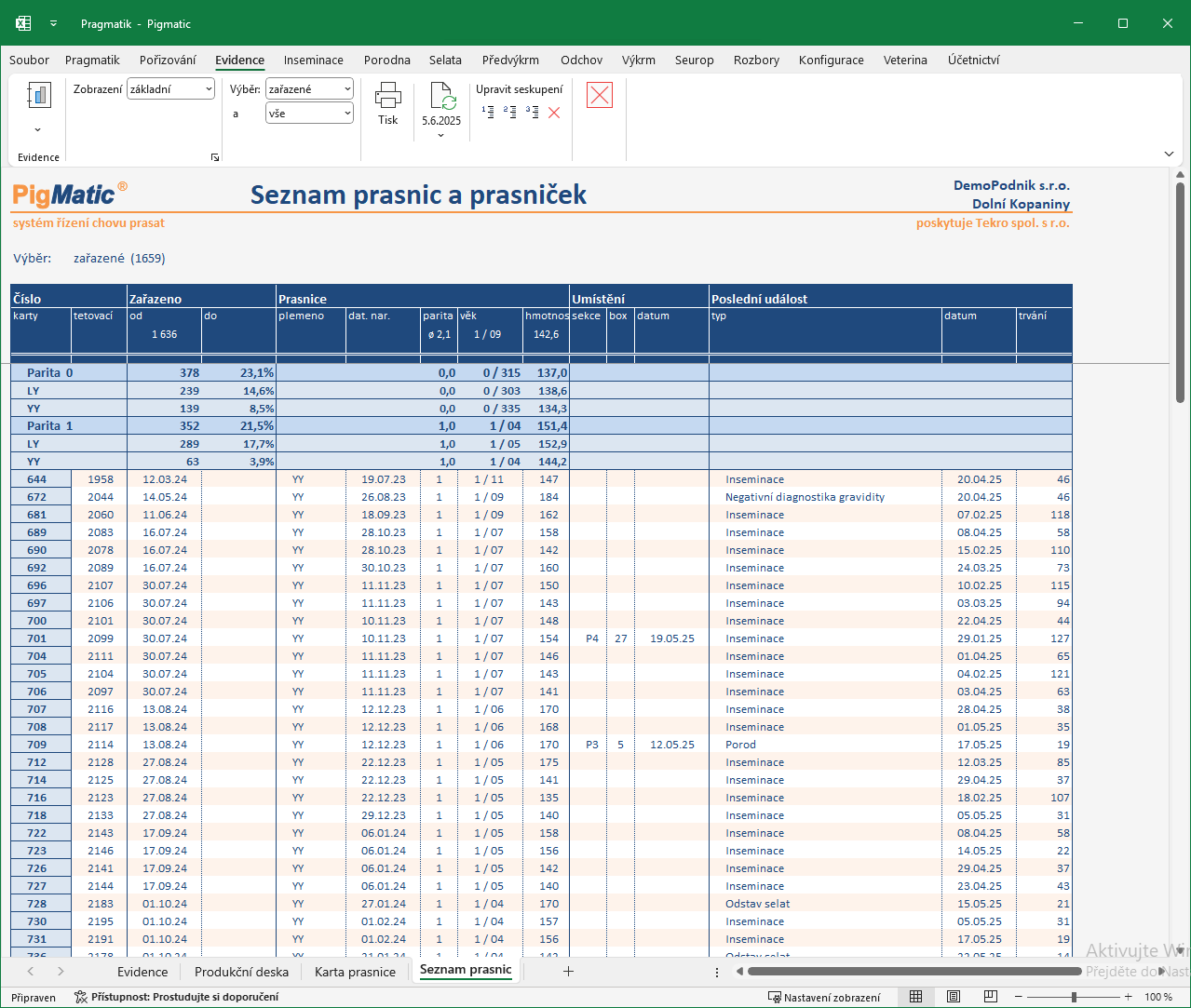The width and height of the screenshot is (1191, 1008).
Task: Open Quick Access Toolbar customize arrow
Action: [54, 23]
